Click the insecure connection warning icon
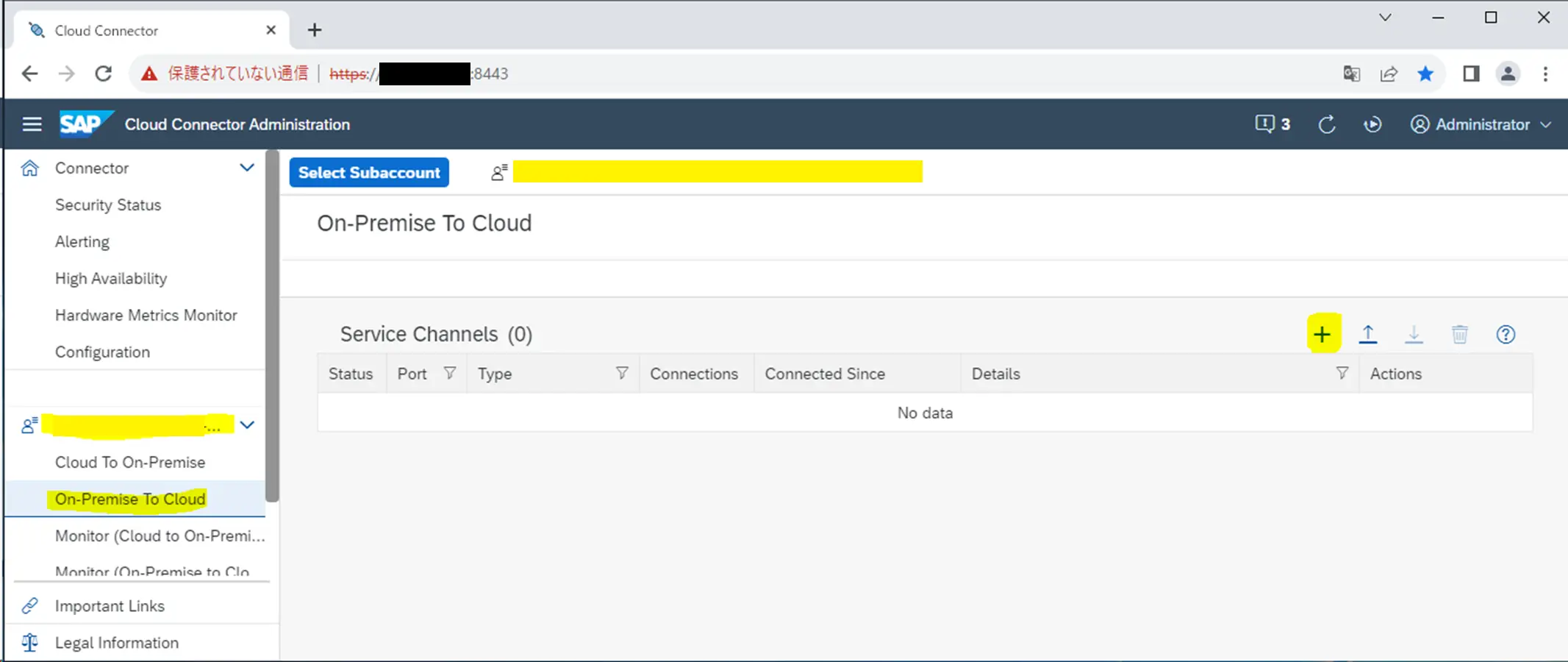The height and width of the screenshot is (662, 1568). [149, 74]
